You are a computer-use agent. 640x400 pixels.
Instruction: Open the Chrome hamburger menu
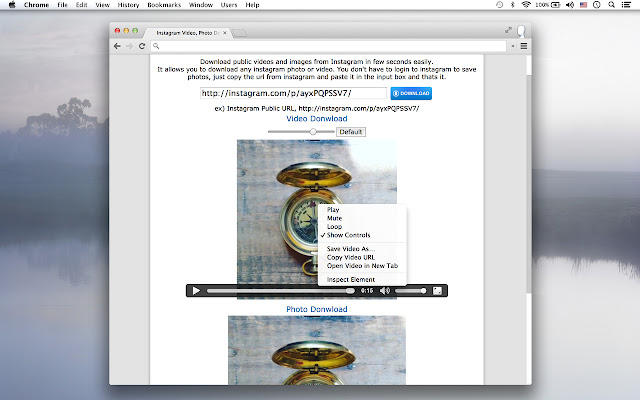[x=524, y=46]
